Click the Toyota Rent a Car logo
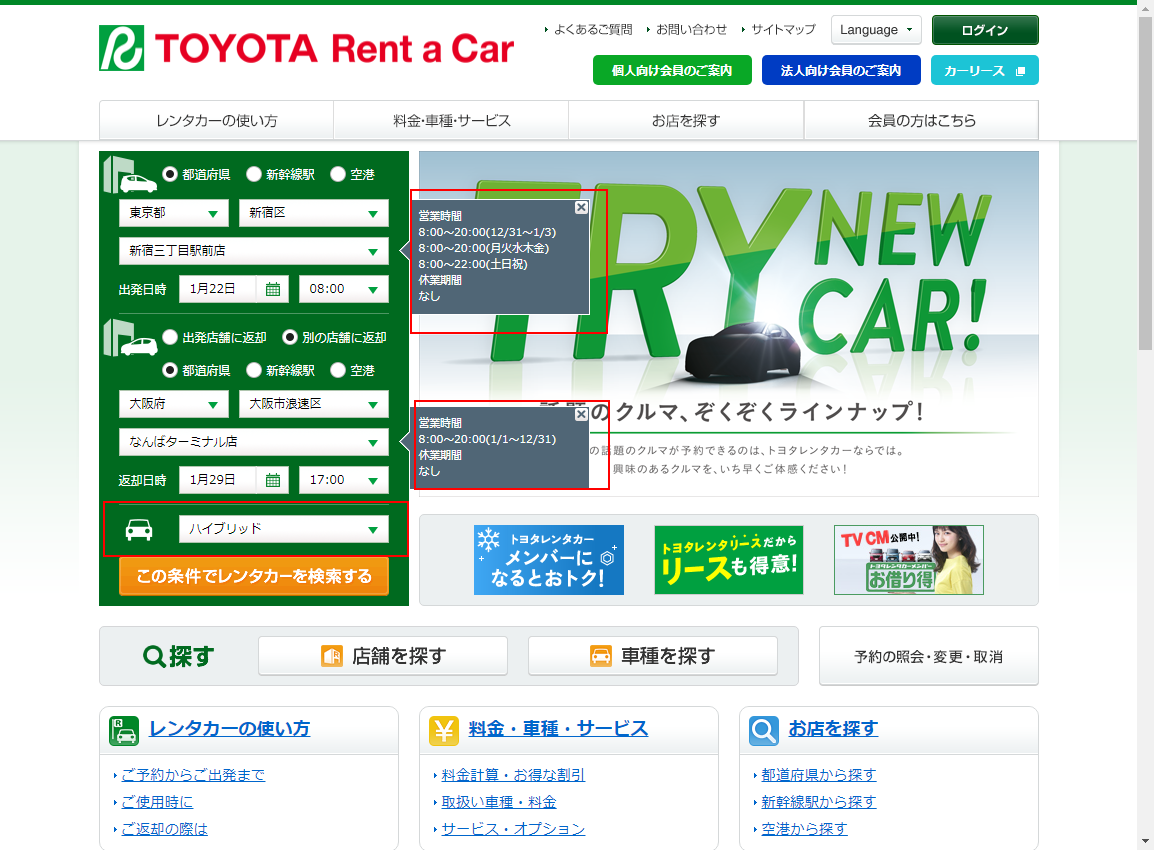1154x850 pixels. (x=306, y=49)
